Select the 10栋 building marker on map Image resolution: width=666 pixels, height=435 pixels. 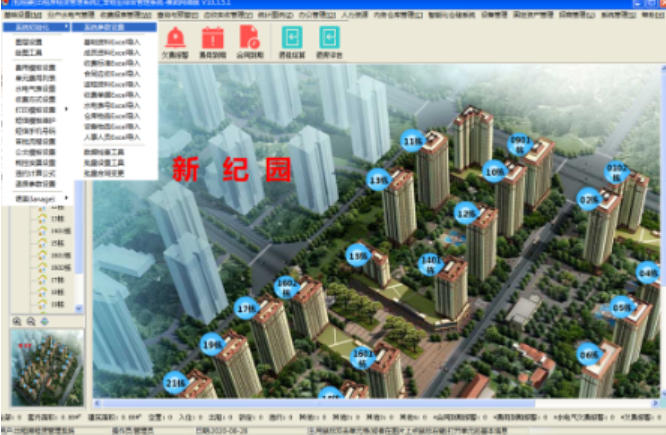(x=494, y=171)
